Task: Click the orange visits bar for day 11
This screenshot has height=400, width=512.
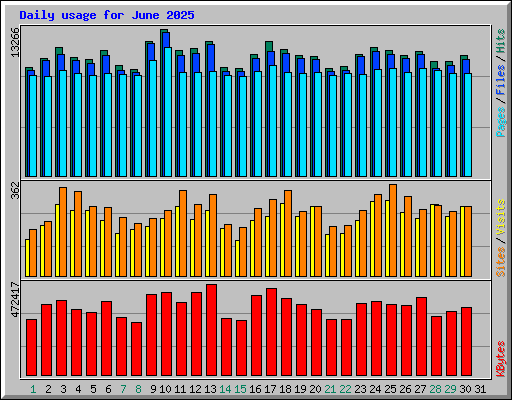Action: tap(183, 233)
